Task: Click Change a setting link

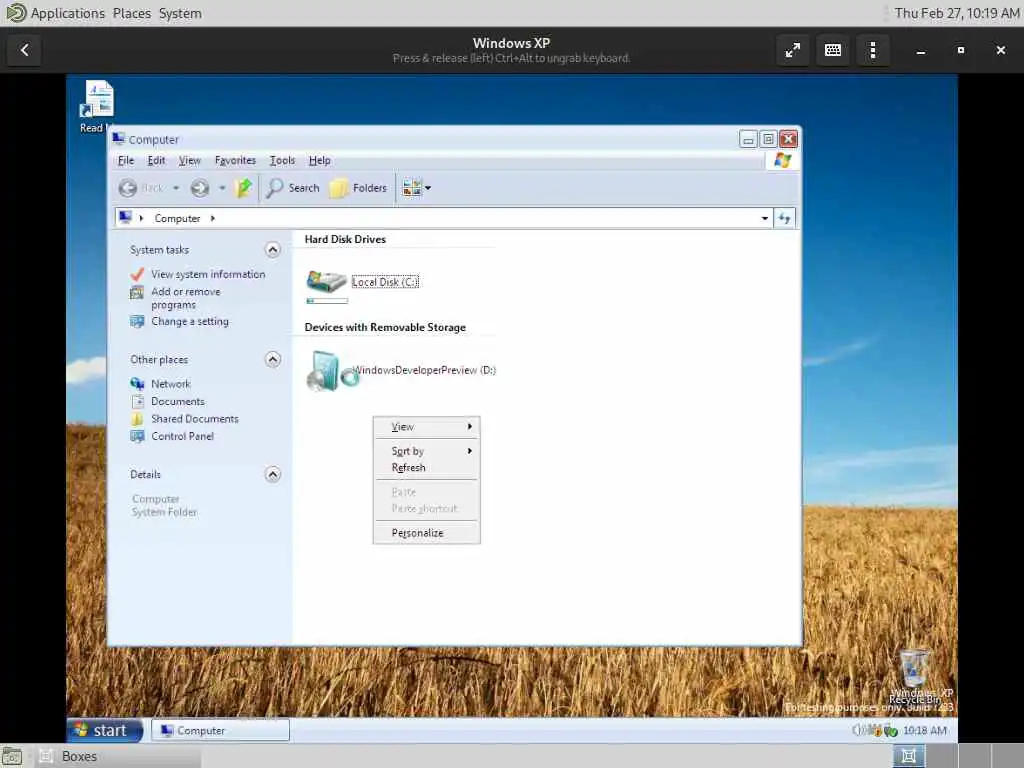Action: tap(189, 321)
